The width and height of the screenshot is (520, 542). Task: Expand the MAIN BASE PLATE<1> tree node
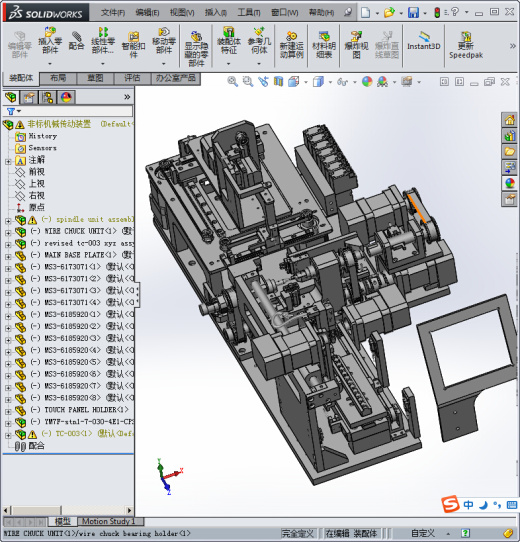(8, 256)
